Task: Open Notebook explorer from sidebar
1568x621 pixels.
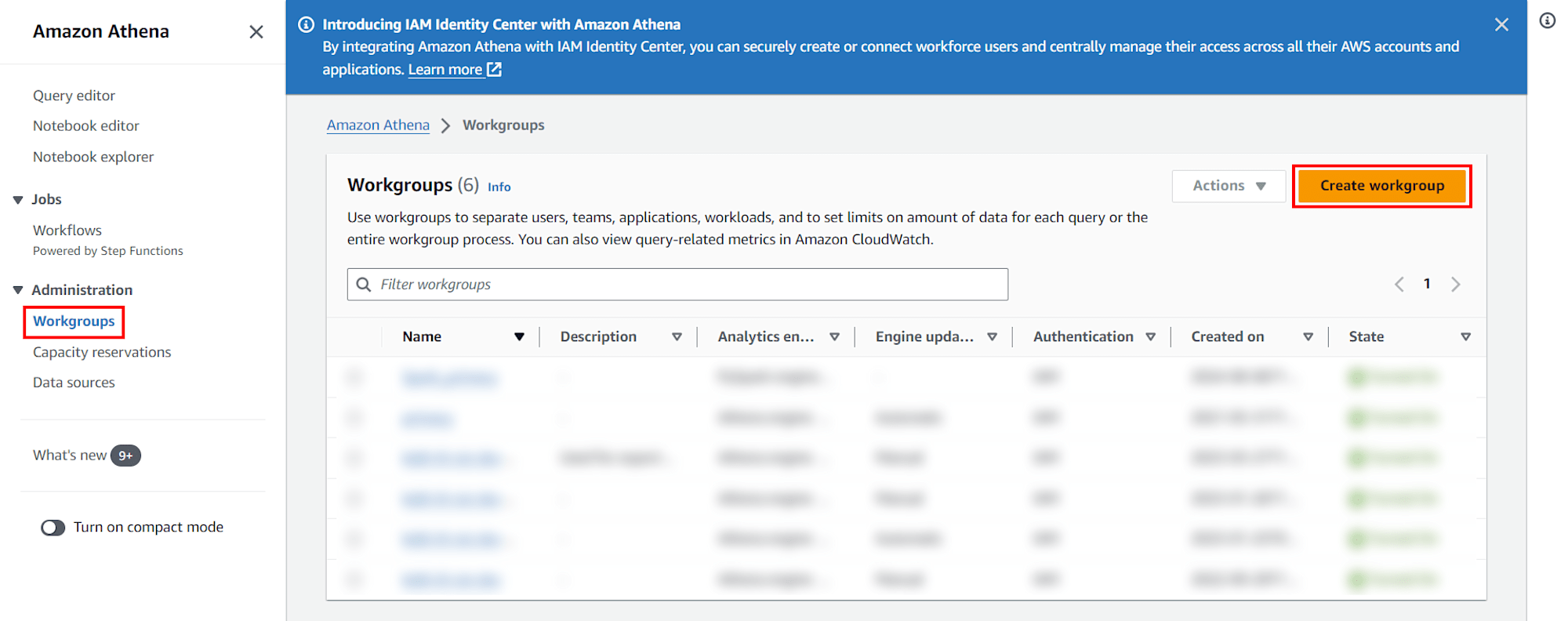Action: coord(93,157)
